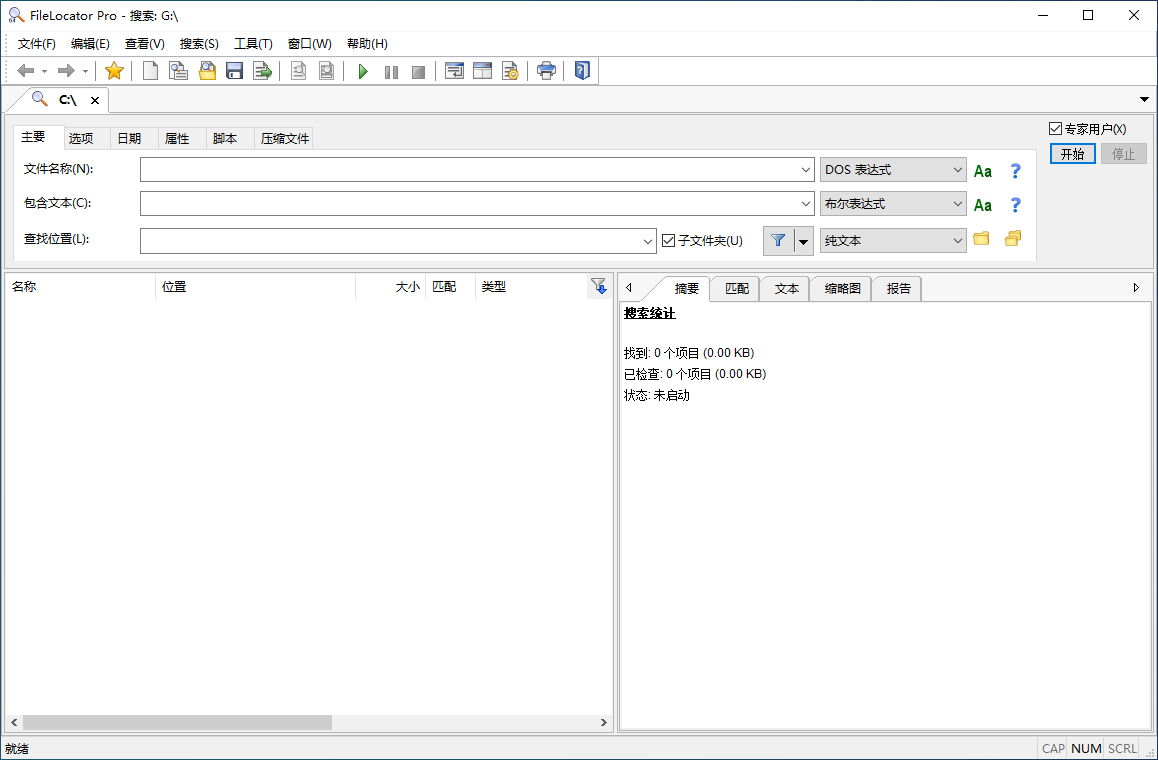1158x760 pixels.
Task: Click the filter funnel button beside subfolders
Action: point(778,241)
